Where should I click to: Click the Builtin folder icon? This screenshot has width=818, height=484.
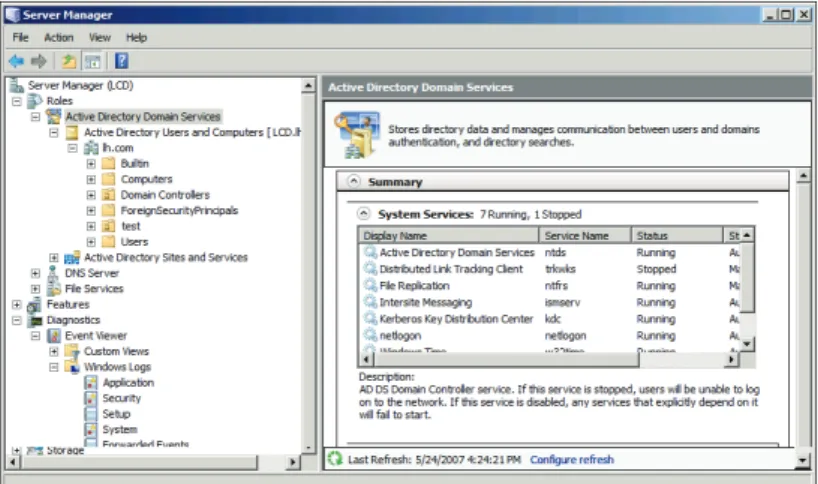109,163
